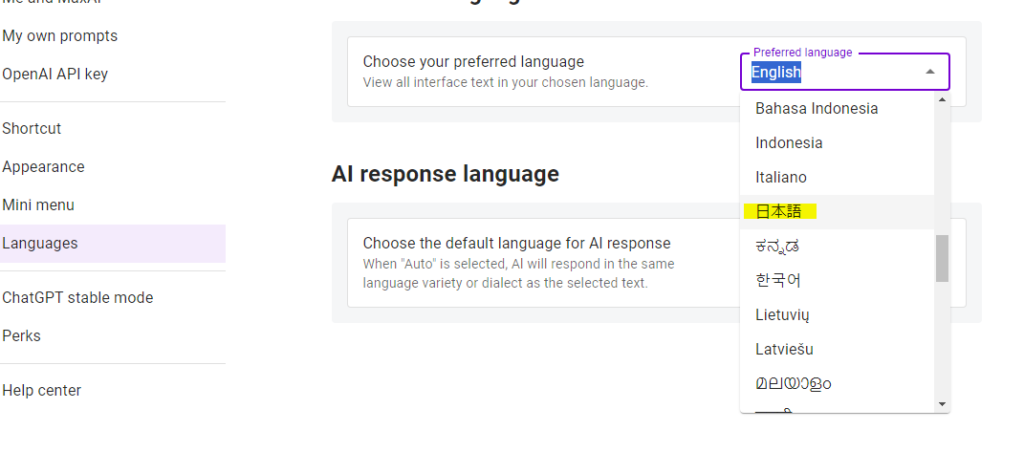The height and width of the screenshot is (452, 1024).
Task: Open Mini menu settings
Action: click(x=38, y=205)
